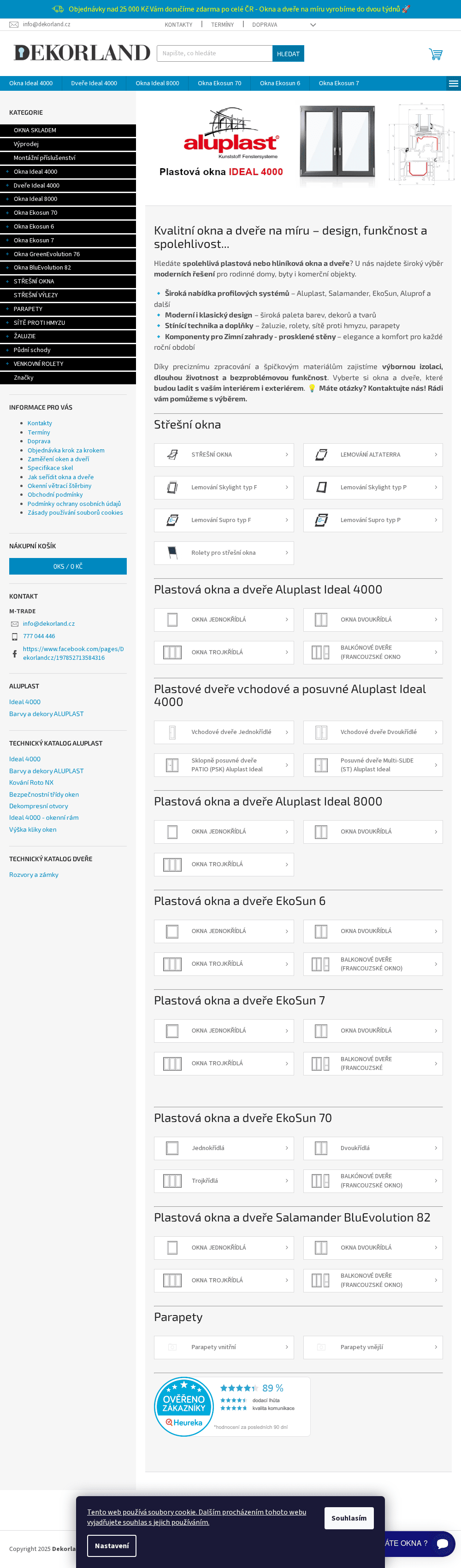Open the Objednávka krok za krokem link
Image resolution: width=461 pixels, height=1568 pixels.
(x=66, y=451)
